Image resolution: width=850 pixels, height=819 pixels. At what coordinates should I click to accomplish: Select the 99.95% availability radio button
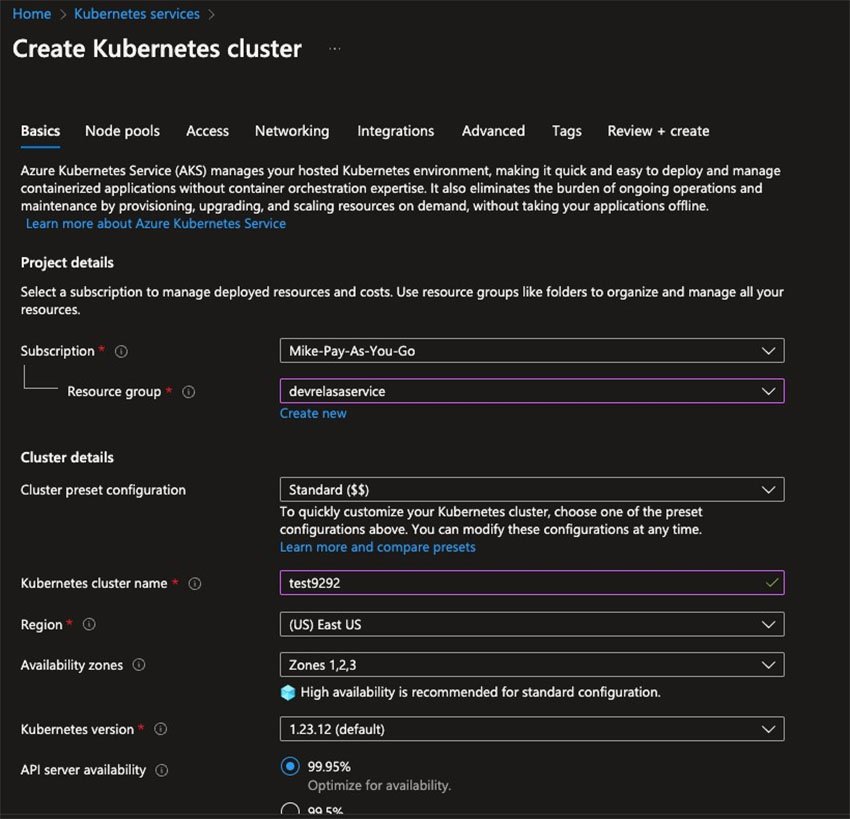pyautogui.click(x=290, y=766)
